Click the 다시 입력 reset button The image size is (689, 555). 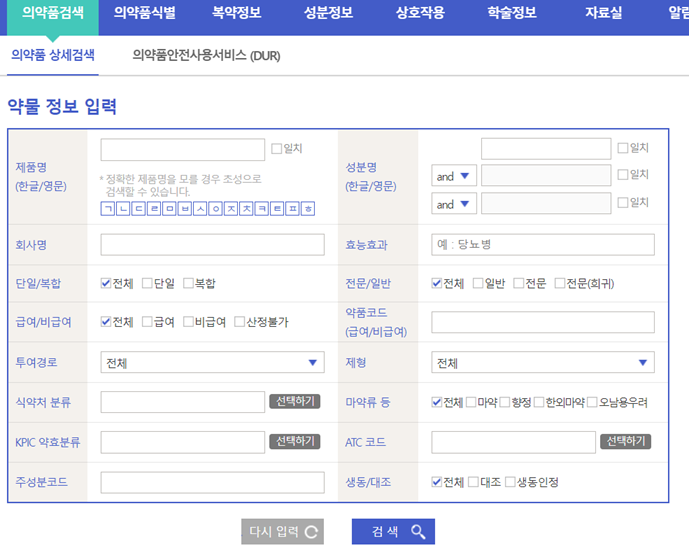(x=283, y=532)
